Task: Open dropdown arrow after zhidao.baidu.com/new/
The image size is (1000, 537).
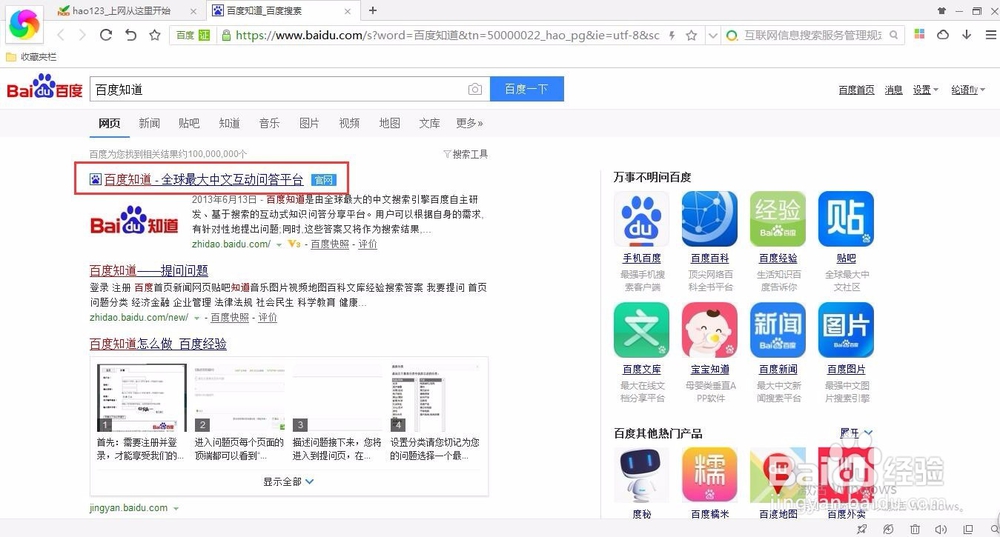Action: [x=197, y=318]
